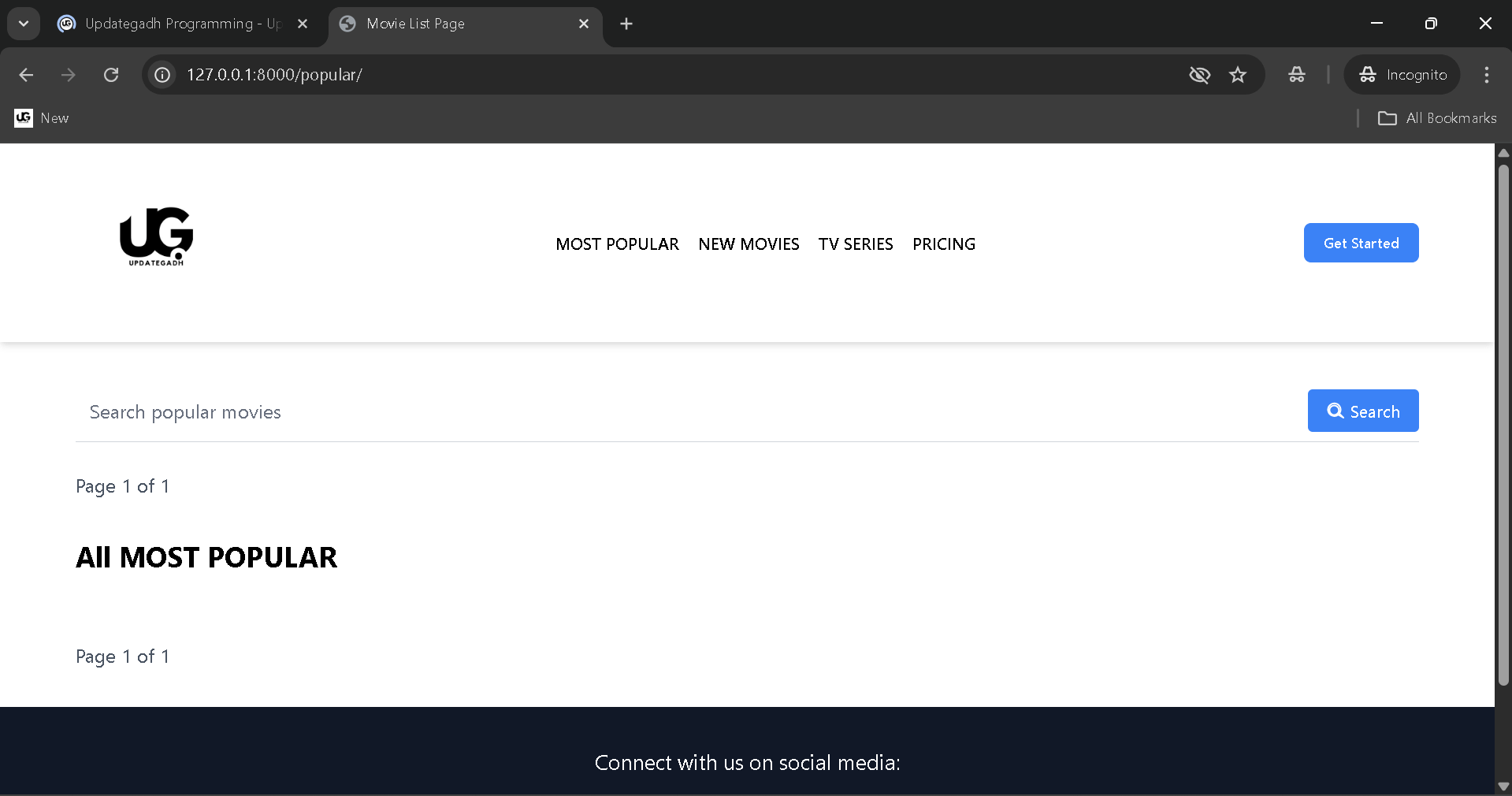The image size is (1512, 796).
Task: Open Chrome three-dot menu
Action: click(x=1486, y=75)
